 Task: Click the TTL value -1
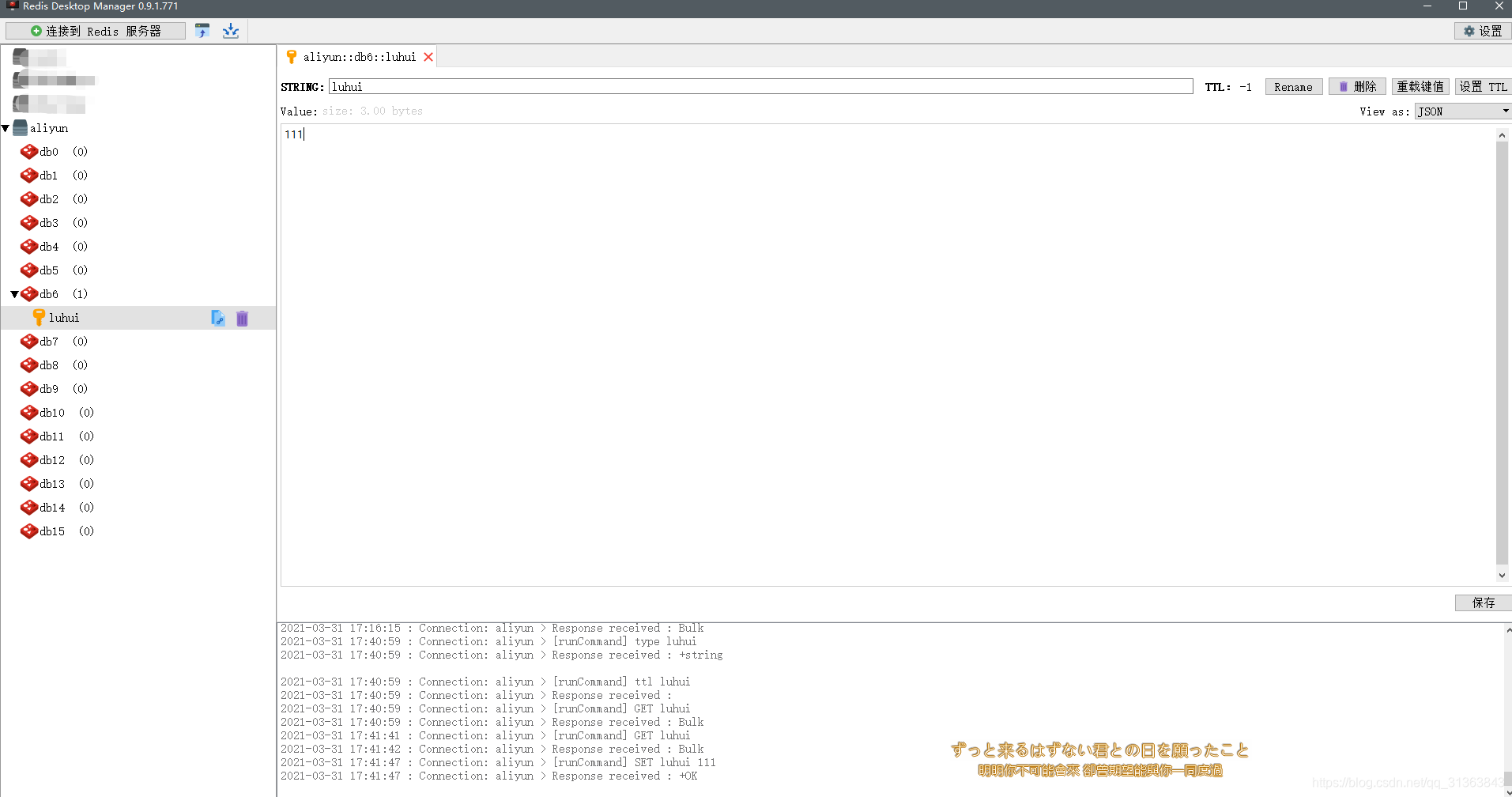point(1246,87)
